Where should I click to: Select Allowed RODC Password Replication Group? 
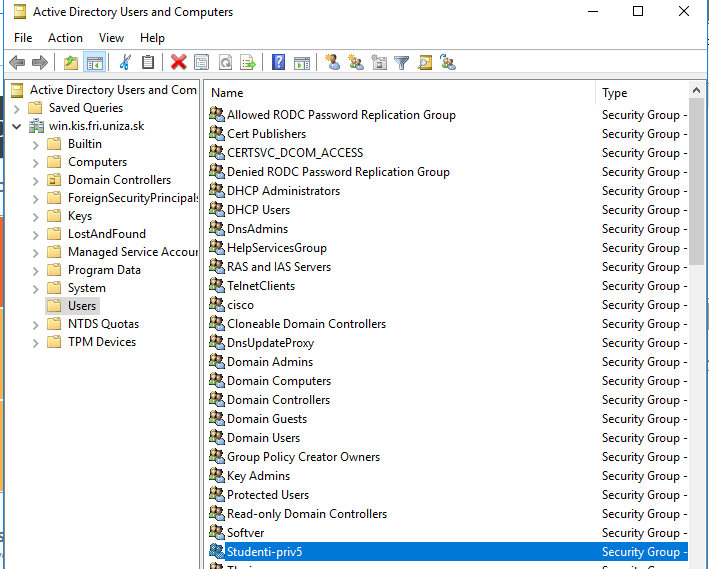pyautogui.click(x=341, y=115)
